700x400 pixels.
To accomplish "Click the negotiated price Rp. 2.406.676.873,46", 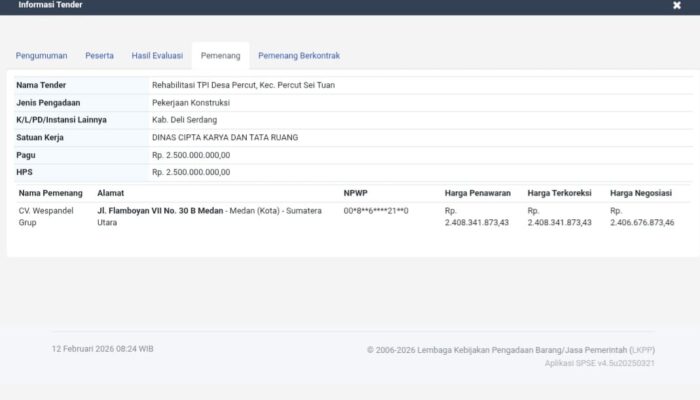I will click(x=641, y=217).
